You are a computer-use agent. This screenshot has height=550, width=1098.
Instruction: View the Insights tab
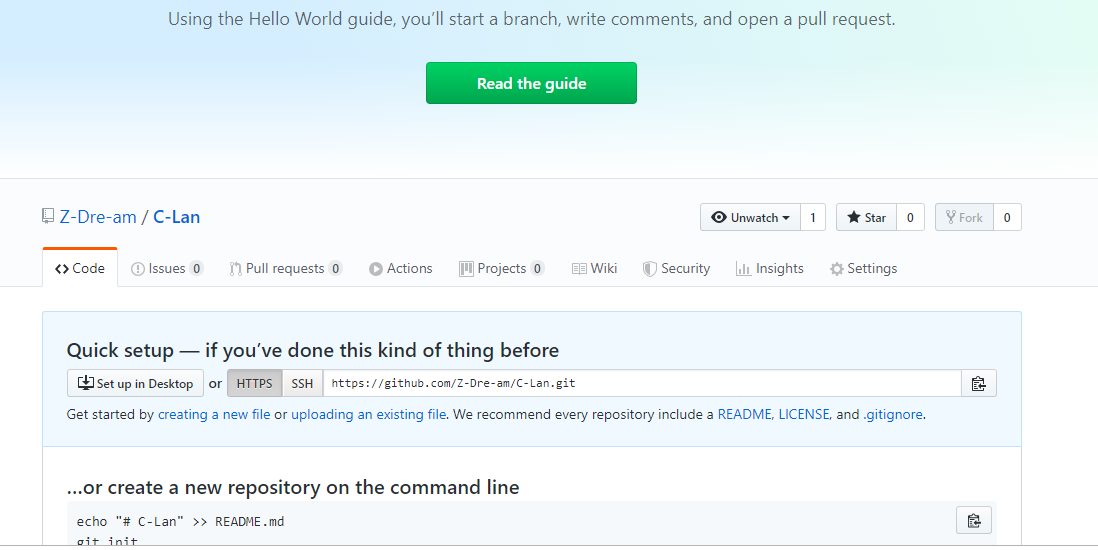click(x=770, y=268)
